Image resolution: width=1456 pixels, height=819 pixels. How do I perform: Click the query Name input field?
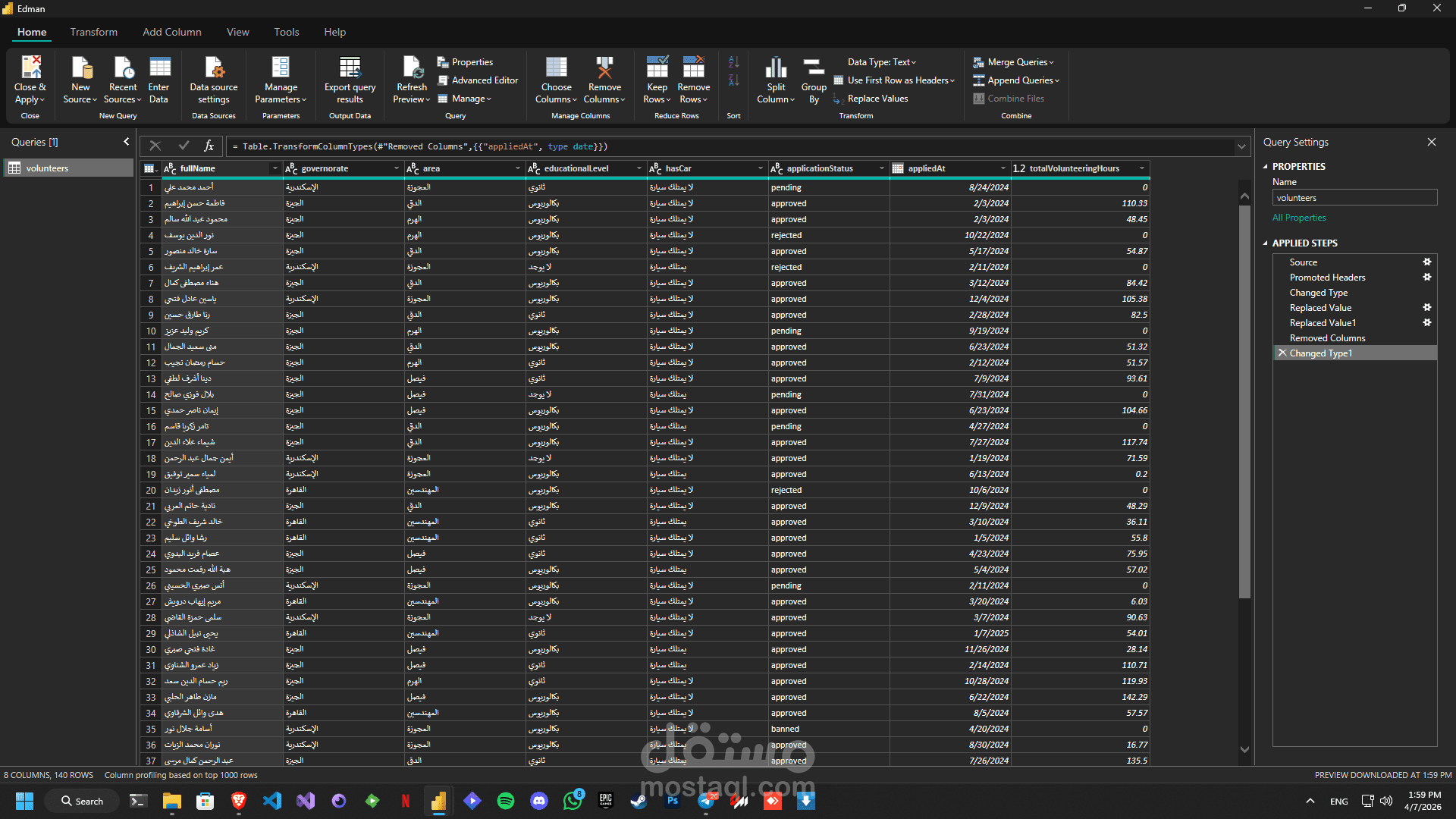1354,198
